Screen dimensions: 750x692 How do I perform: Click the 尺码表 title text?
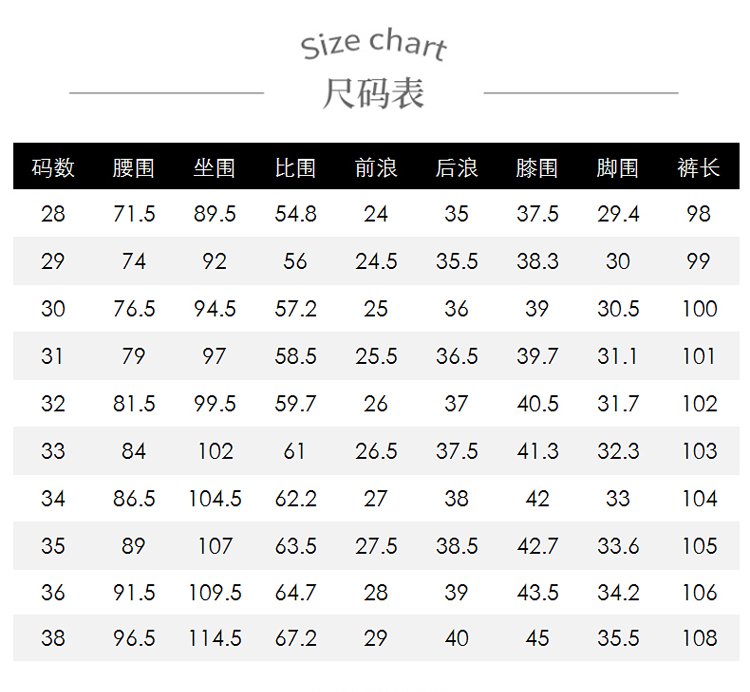(374, 93)
